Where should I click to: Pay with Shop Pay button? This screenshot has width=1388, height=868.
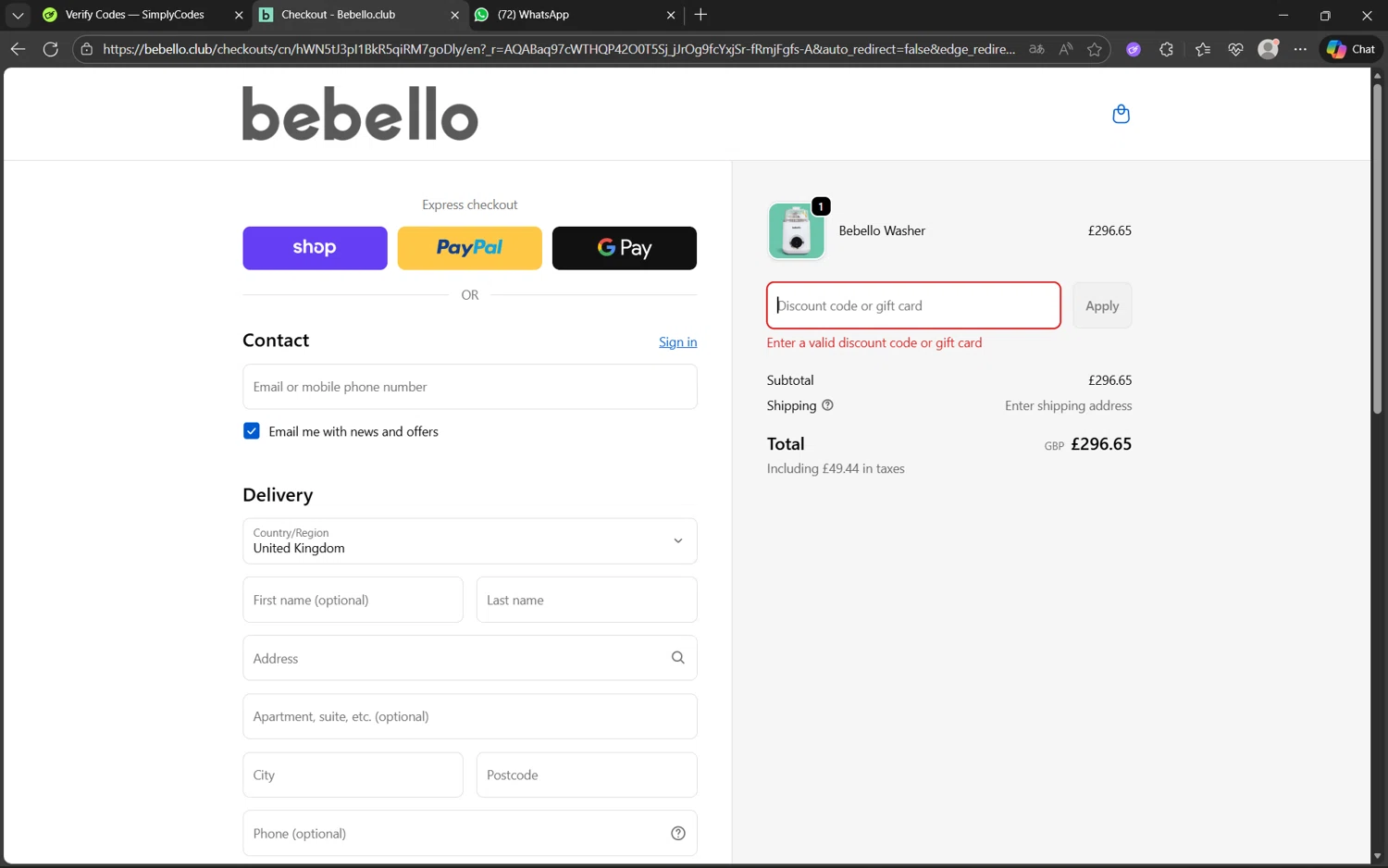click(x=315, y=248)
